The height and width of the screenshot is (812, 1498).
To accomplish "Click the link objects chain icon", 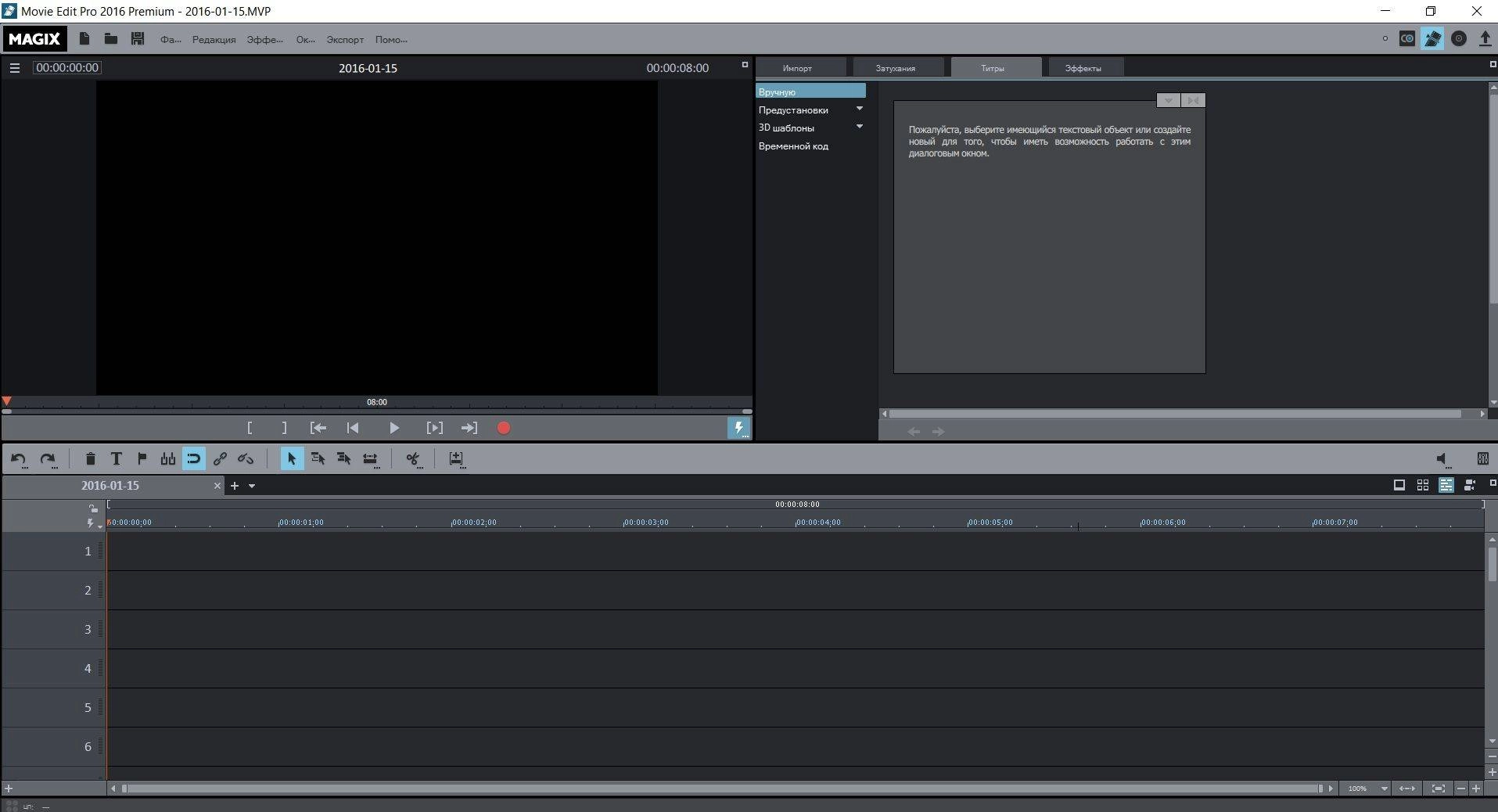I will [x=220, y=459].
